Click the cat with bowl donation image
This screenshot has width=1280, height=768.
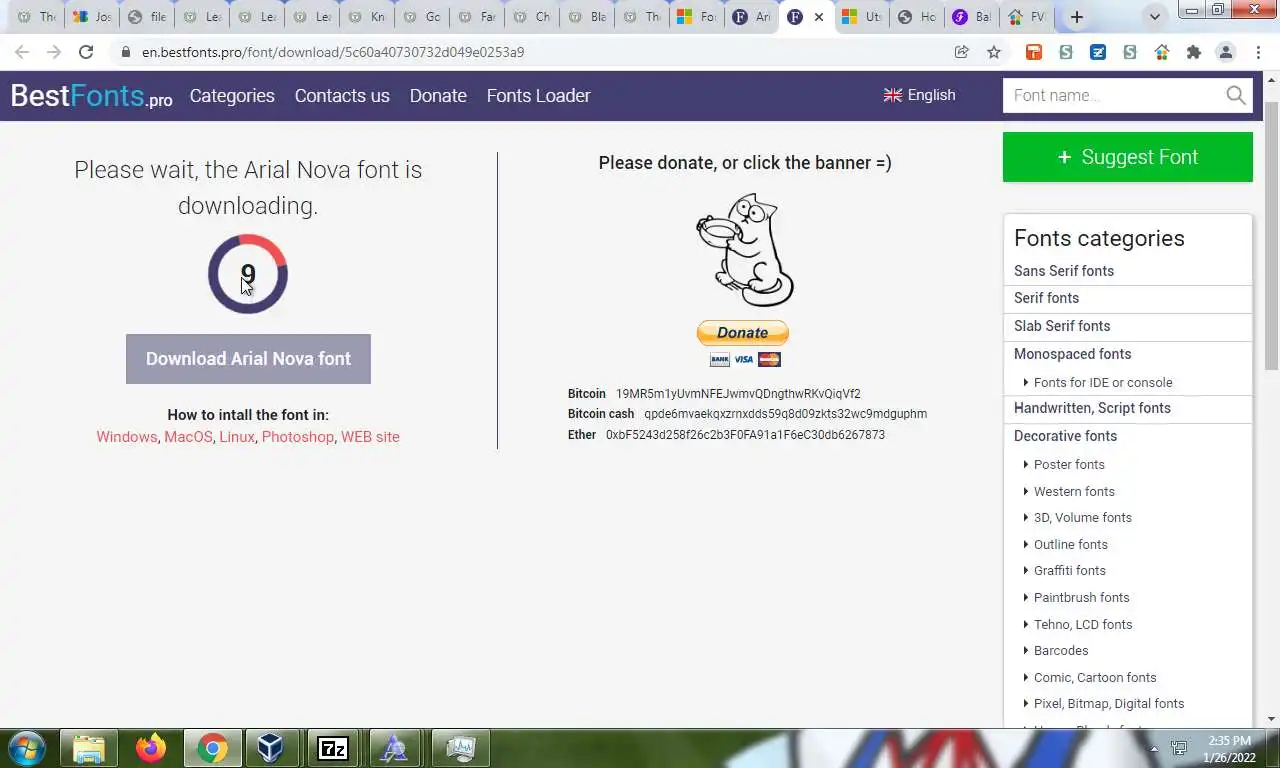(745, 250)
